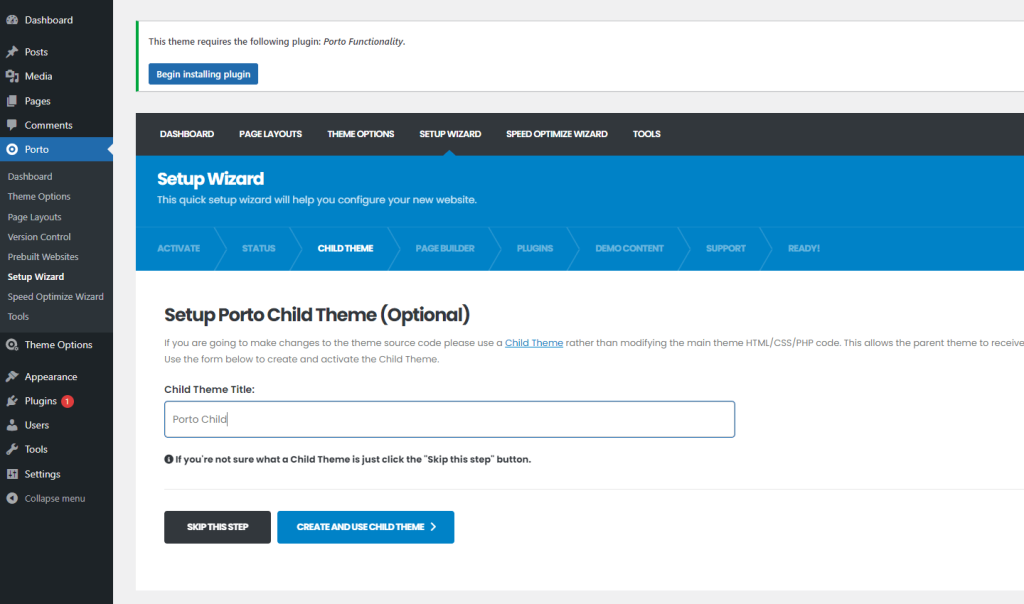Open Porto submenu Dashboard
Image resolution: width=1024 pixels, height=604 pixels.
click(30, 176)
